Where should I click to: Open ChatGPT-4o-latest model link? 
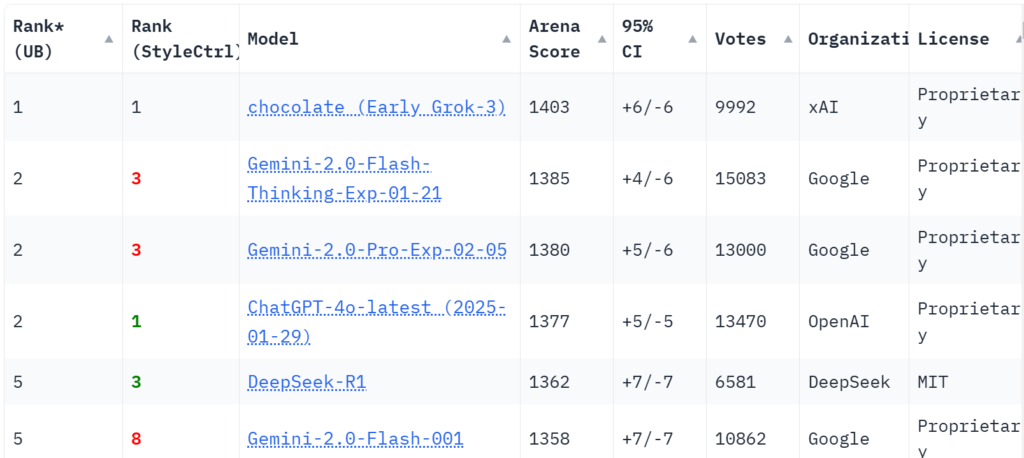click(x=377, y=321)
